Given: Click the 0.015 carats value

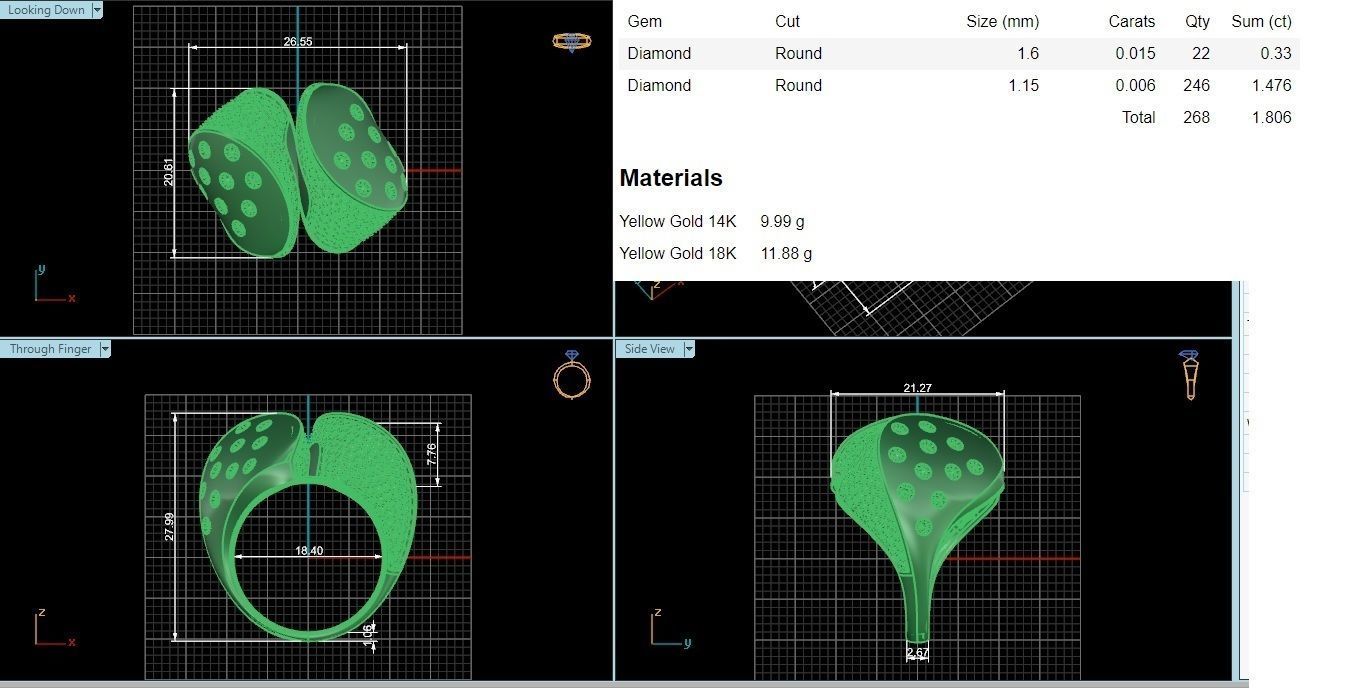Looking at the screenshot, I should pyautogui.click(x=1135, y=53).
